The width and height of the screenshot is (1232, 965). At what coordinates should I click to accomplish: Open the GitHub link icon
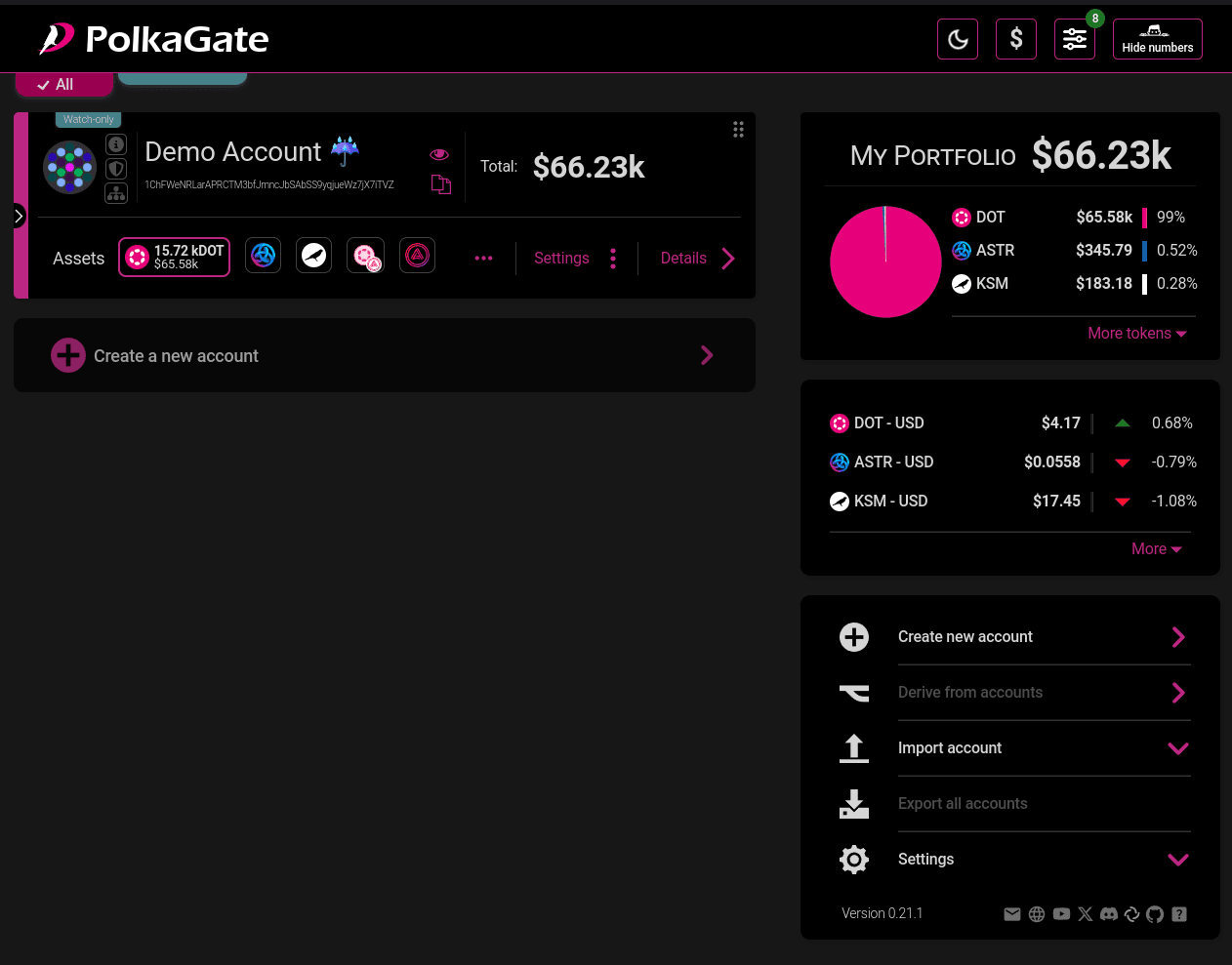coord(1155,914)
